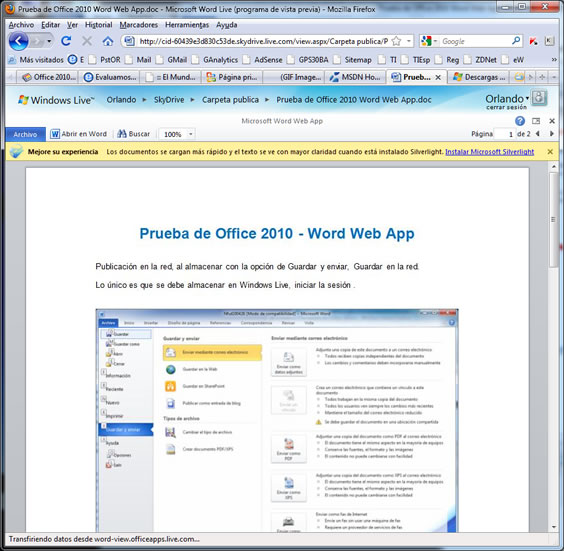
Task: Click the Abrir en Word icon
Action: pyautogui.click(x=55, y=134)
